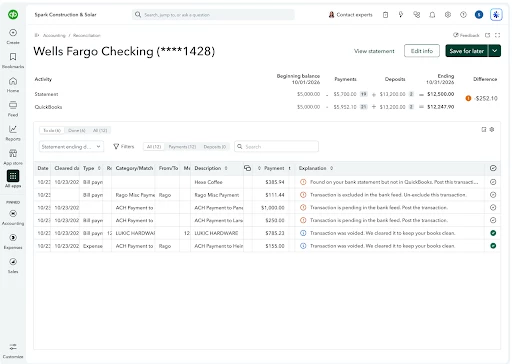512x364 pixels.
Task: Click the Feedback link
Action: tap(466, 35)
